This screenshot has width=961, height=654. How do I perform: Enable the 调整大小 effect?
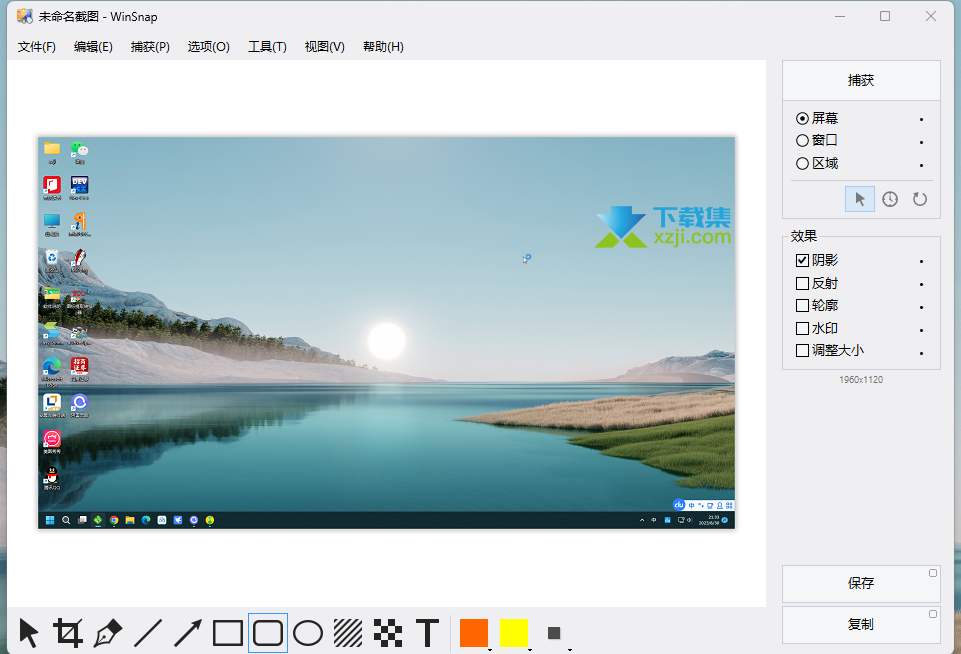point(830,351)
